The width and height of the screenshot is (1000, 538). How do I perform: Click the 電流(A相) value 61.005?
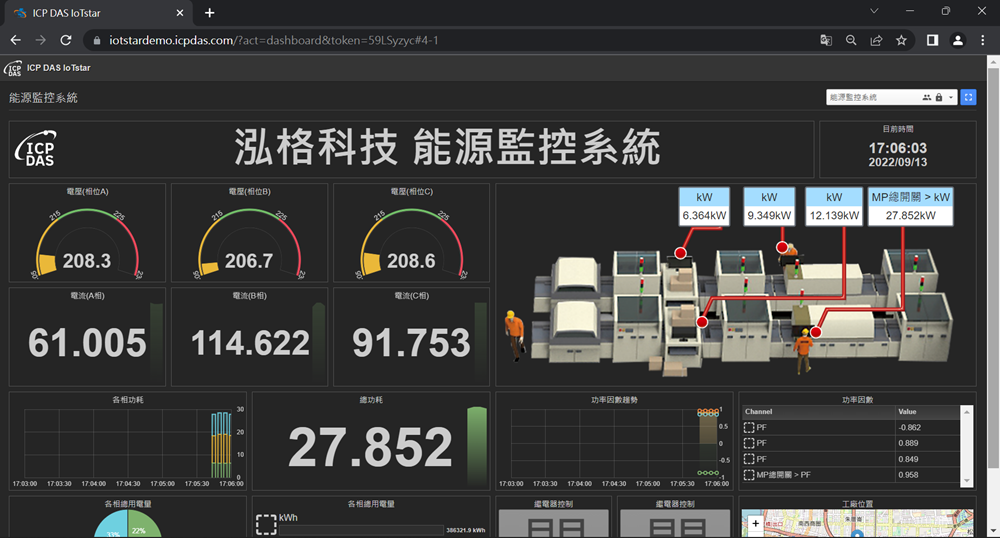coord(87,342)
